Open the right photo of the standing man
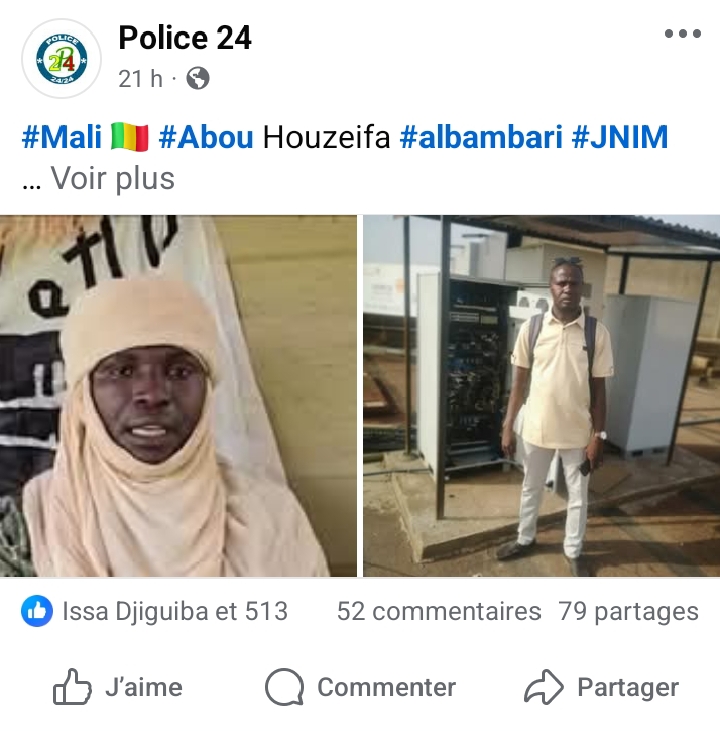Viewport: 720px width, 731px height. pos(541,396)
